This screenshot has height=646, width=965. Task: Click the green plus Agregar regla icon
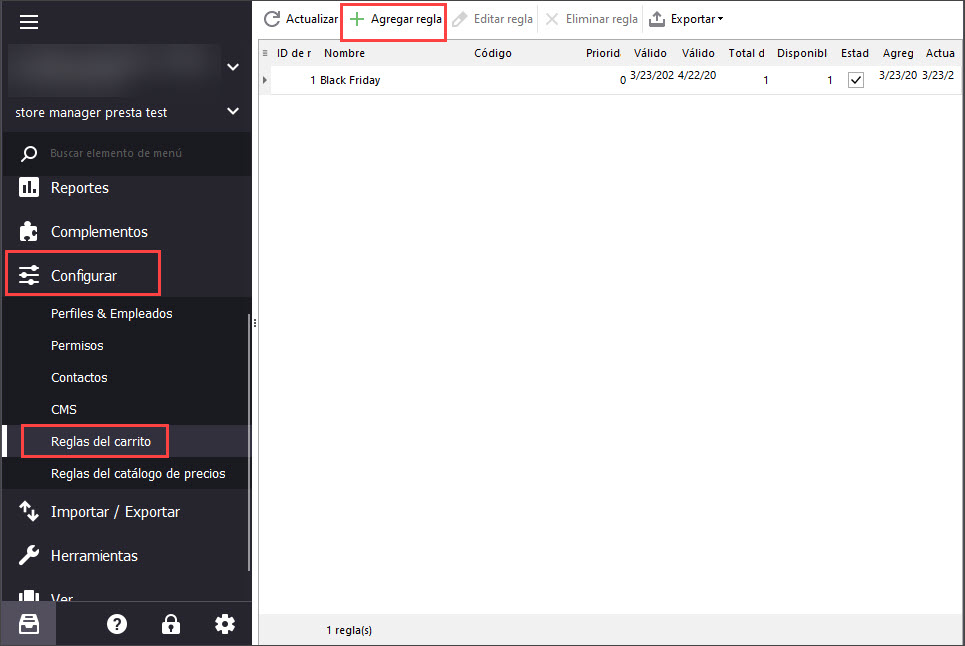pos(357,19)
